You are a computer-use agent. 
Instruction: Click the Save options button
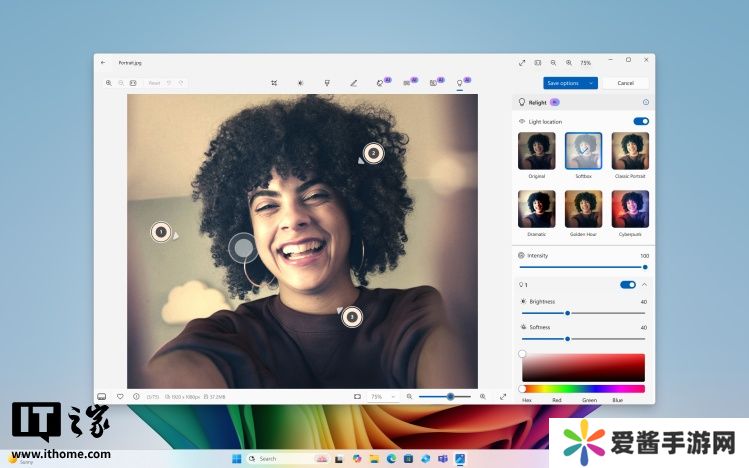point(565,83)
